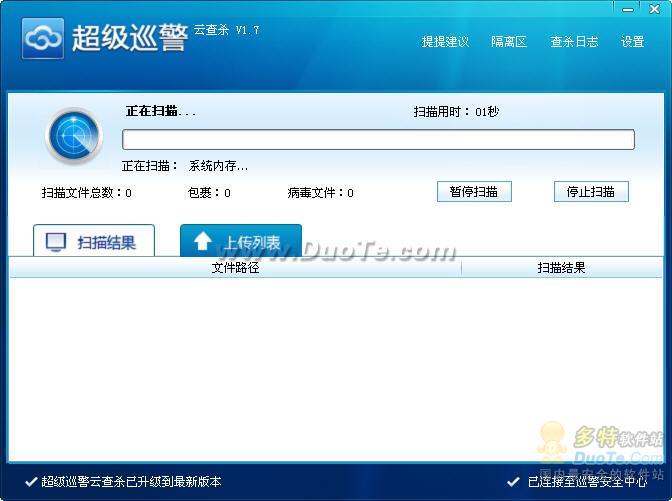Pause scanning with 暂停扫描 button

474,192
